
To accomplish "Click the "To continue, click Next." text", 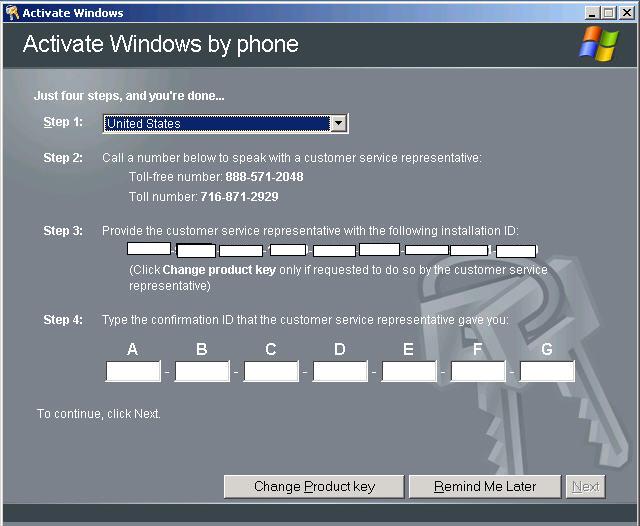I will pos(98,414).
